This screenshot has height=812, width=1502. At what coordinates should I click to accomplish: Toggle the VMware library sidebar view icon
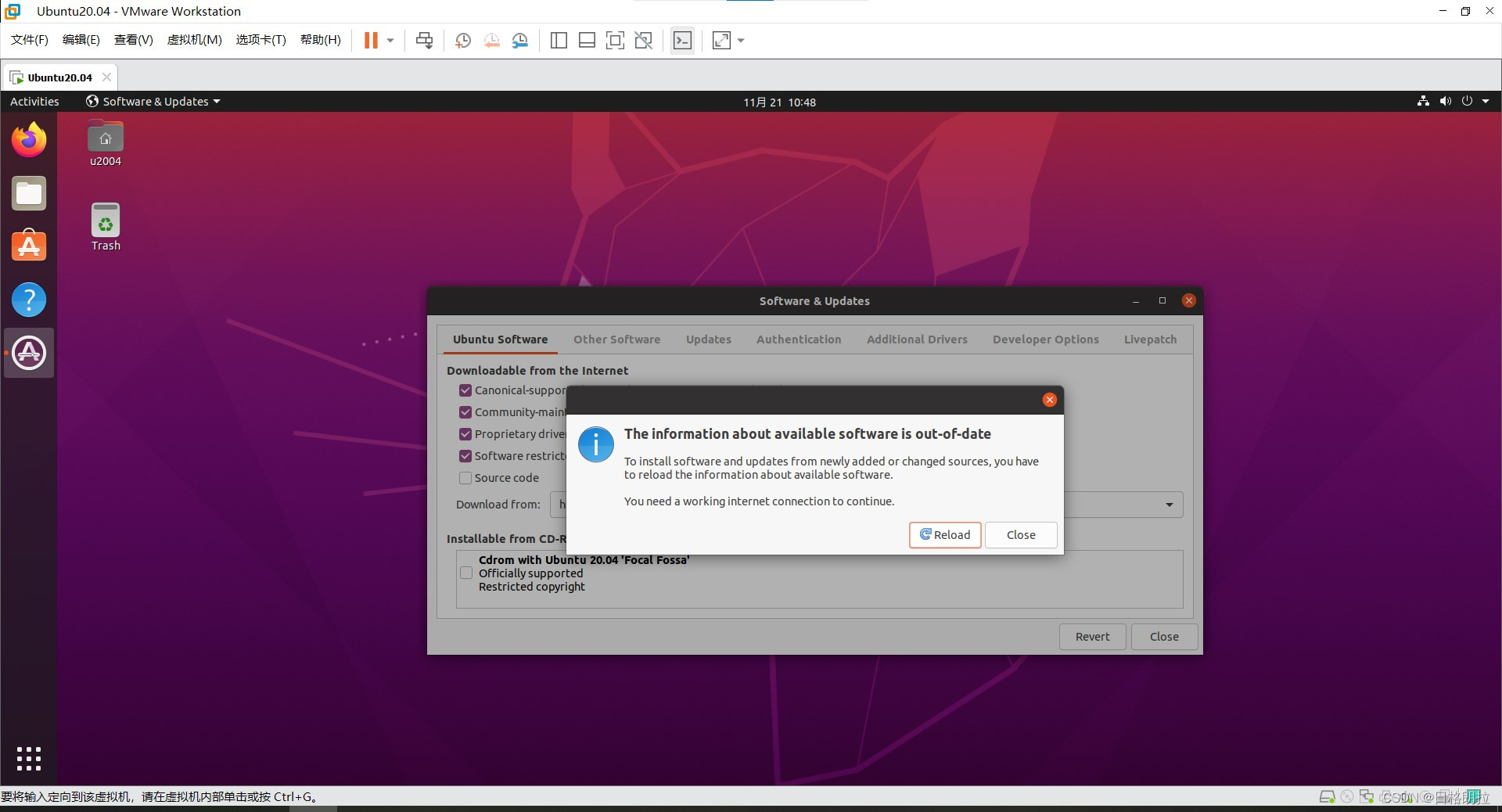tap(559, 40)
